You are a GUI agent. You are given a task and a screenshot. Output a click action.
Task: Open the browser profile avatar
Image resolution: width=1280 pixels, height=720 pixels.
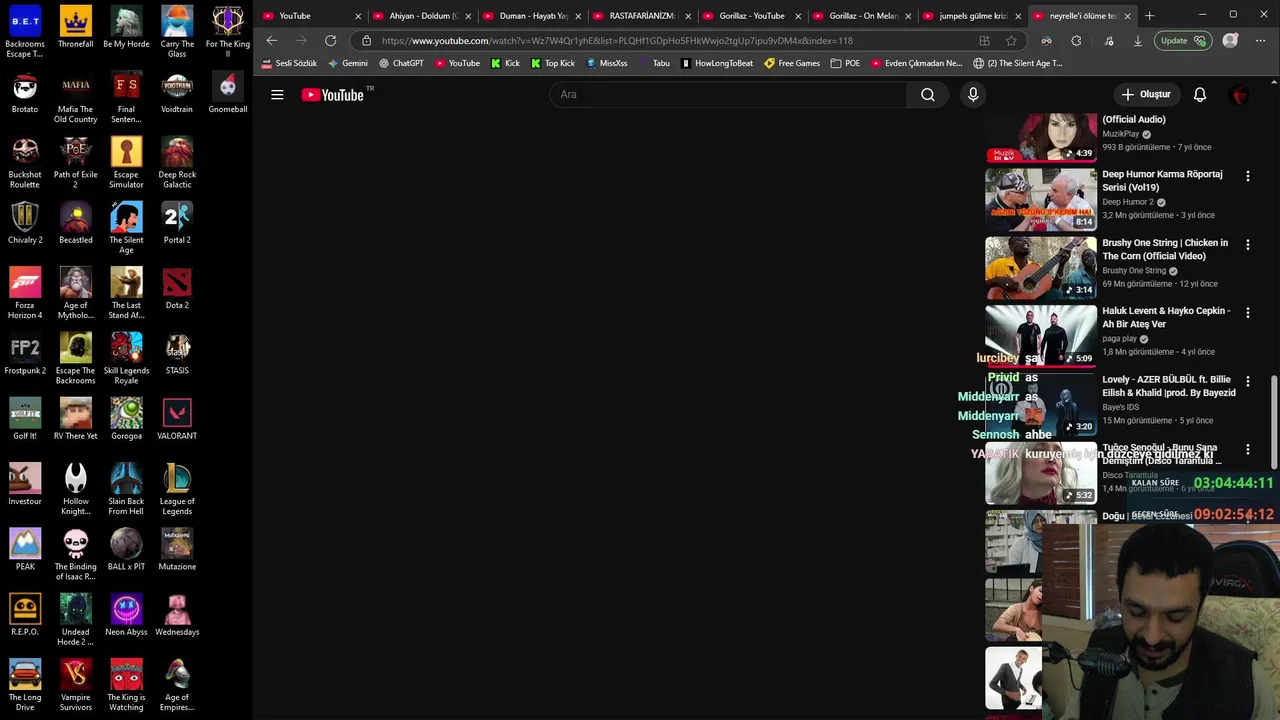pos(1230,41)
